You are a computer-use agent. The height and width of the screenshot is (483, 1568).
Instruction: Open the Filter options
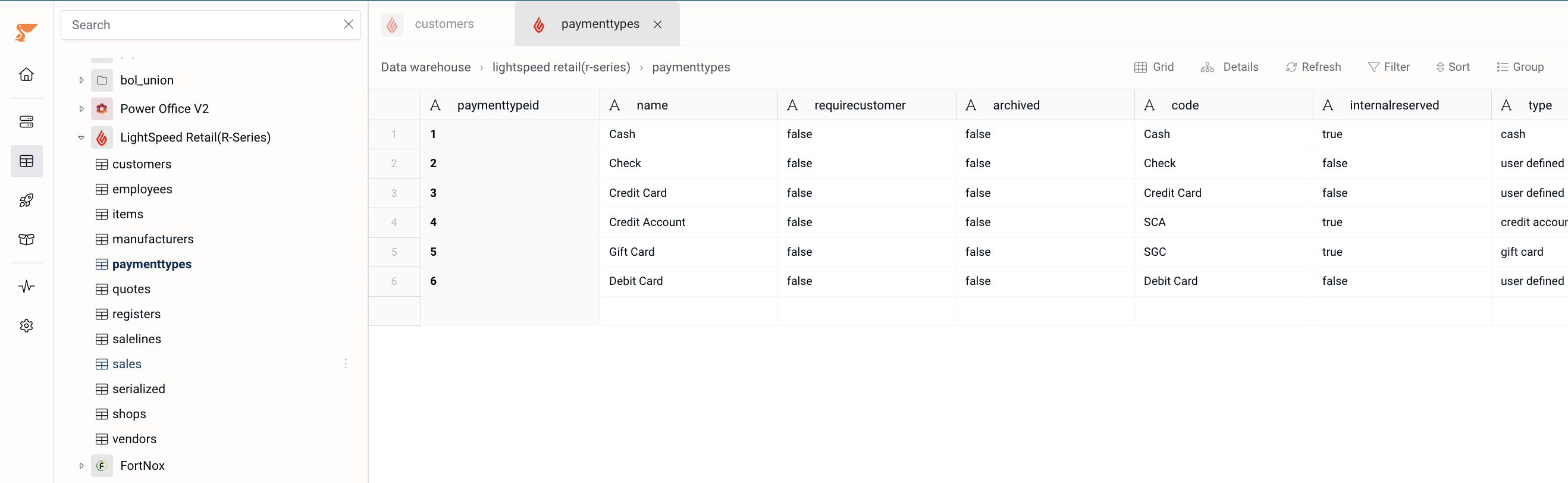tap(1388, 67)
